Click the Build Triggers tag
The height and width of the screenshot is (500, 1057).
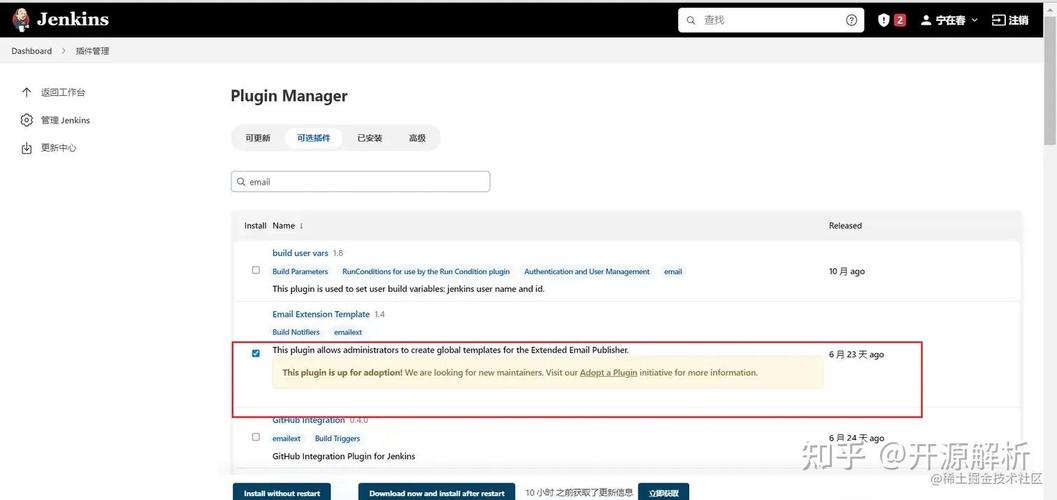[337, 438]
